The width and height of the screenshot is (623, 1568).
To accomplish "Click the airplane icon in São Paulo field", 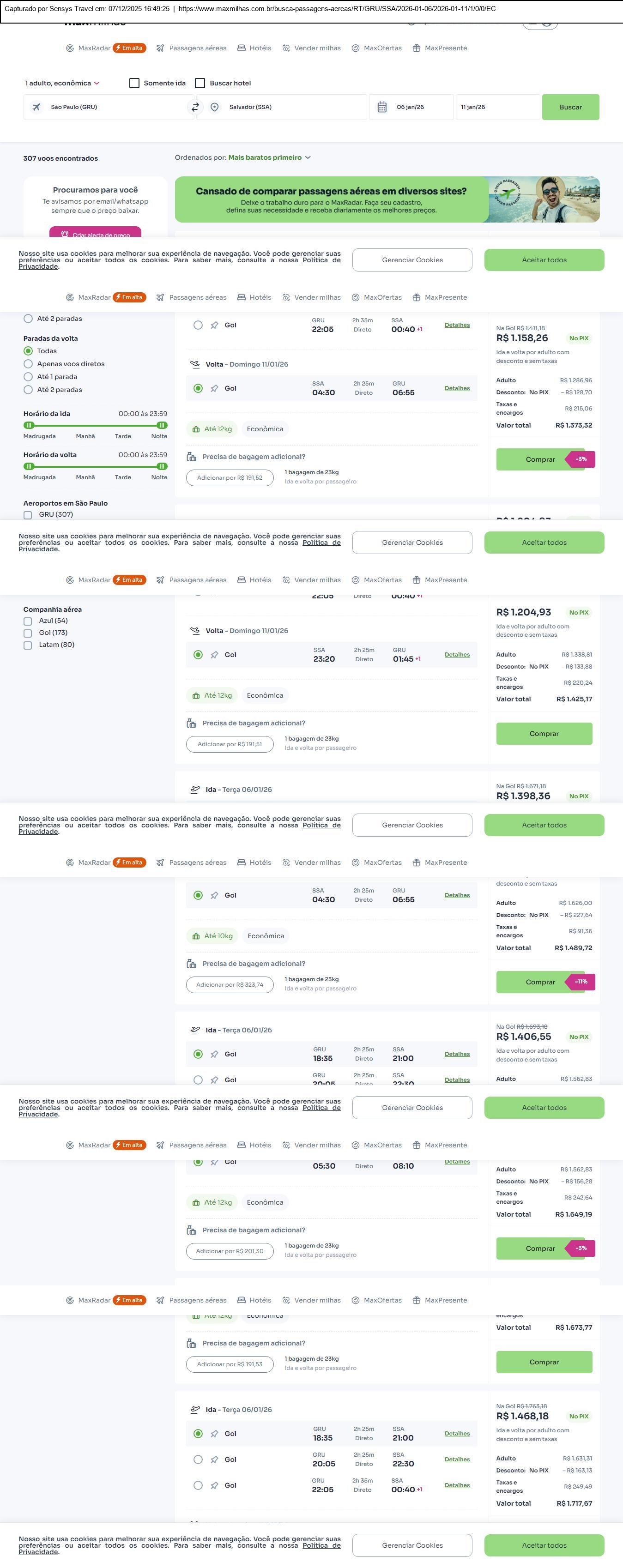I will click(36, 107).
